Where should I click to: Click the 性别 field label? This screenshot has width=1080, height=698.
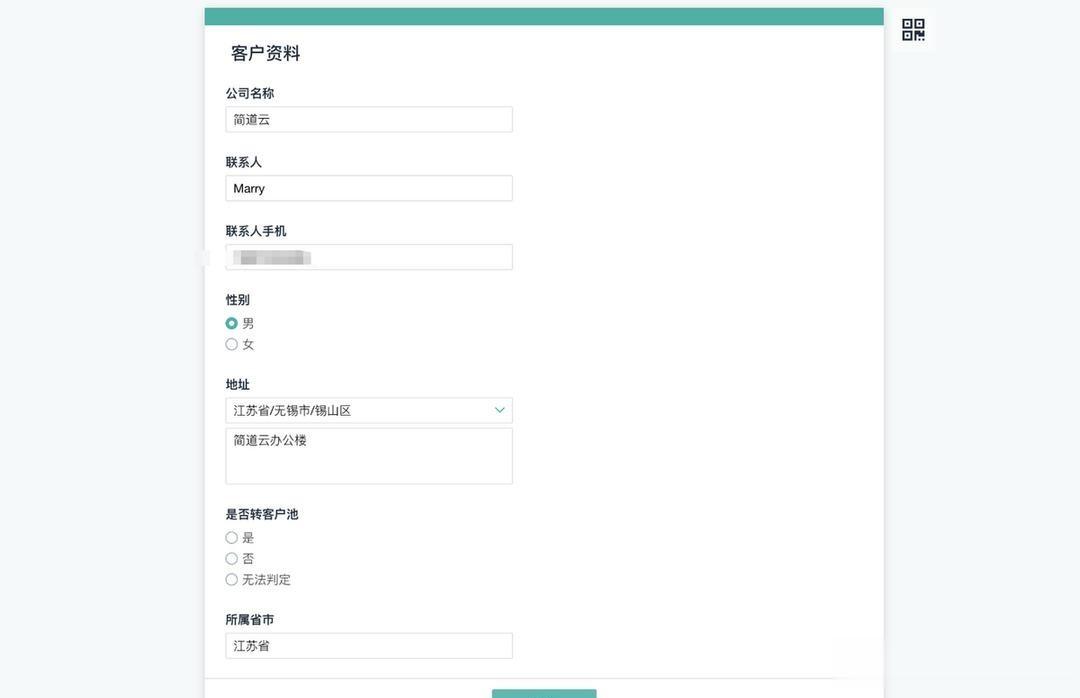tap(238, 300)
